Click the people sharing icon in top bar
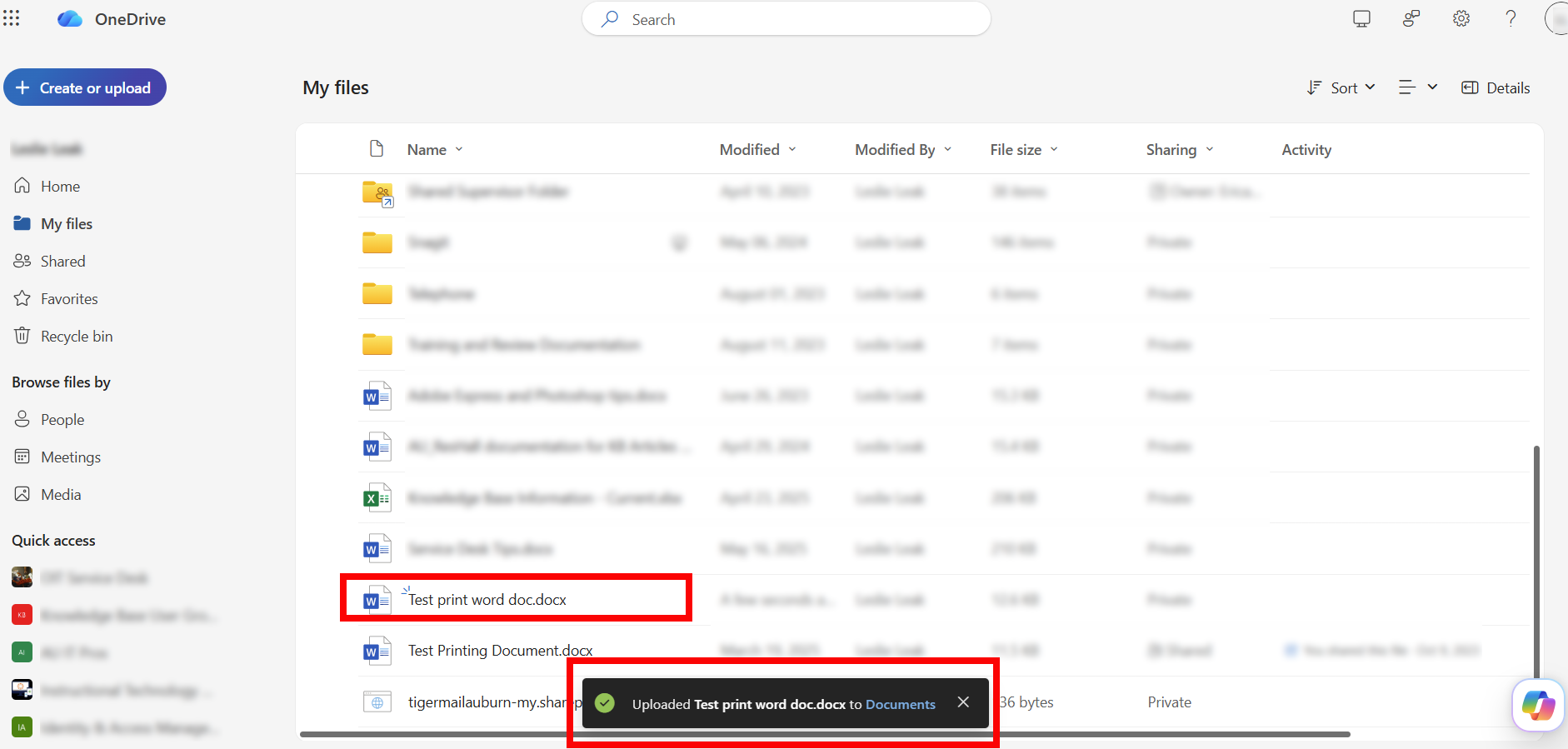 [x=1411, y=18]
